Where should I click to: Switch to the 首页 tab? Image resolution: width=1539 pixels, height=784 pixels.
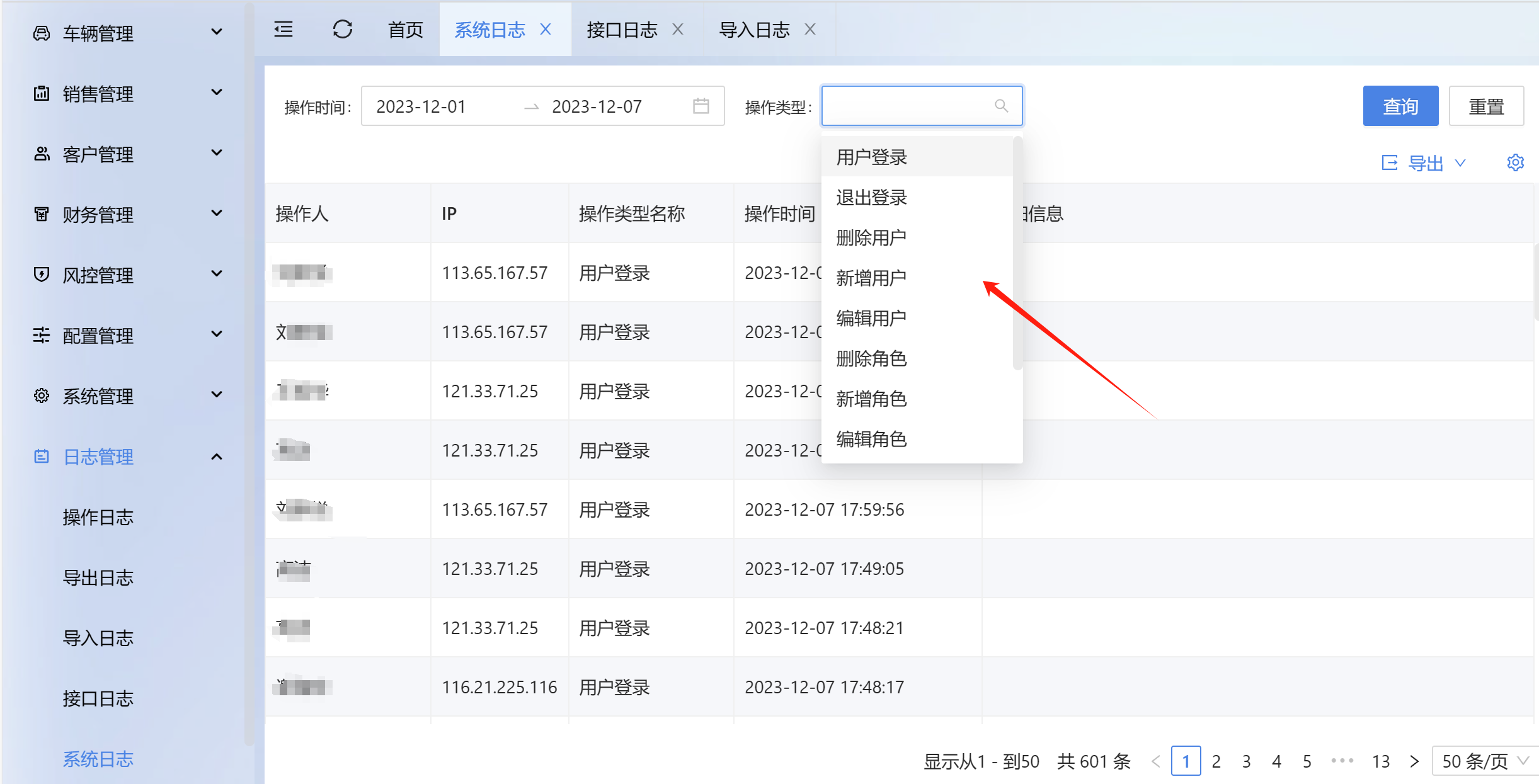(405, 30)
